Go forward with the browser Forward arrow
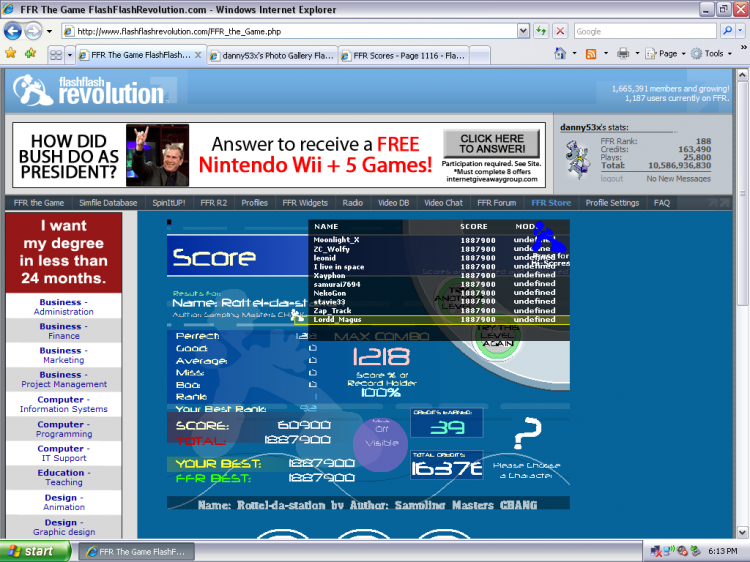The width and height of the screenshot is (750, 562). [x=33, y=32]
